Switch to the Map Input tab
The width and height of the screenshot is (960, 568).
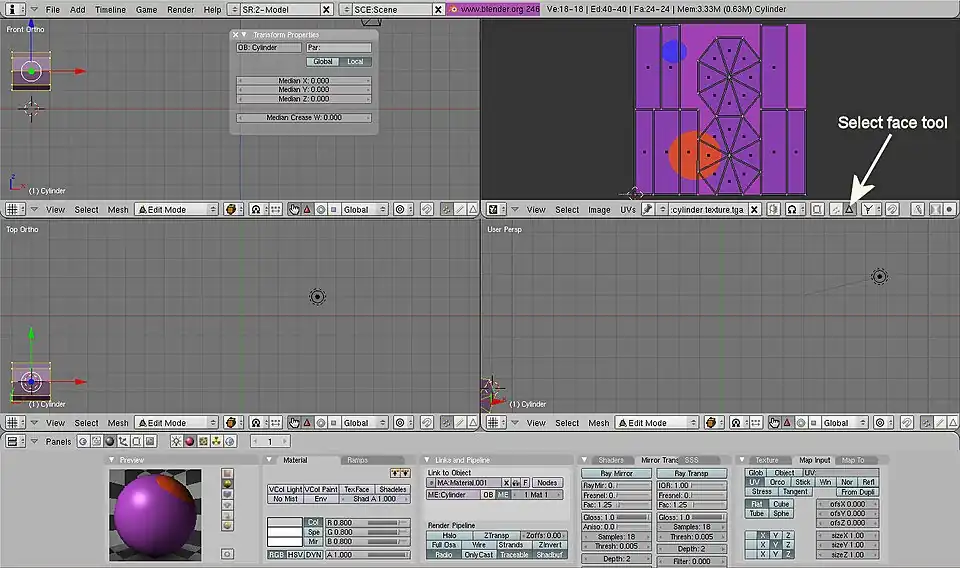click(814, 460)
